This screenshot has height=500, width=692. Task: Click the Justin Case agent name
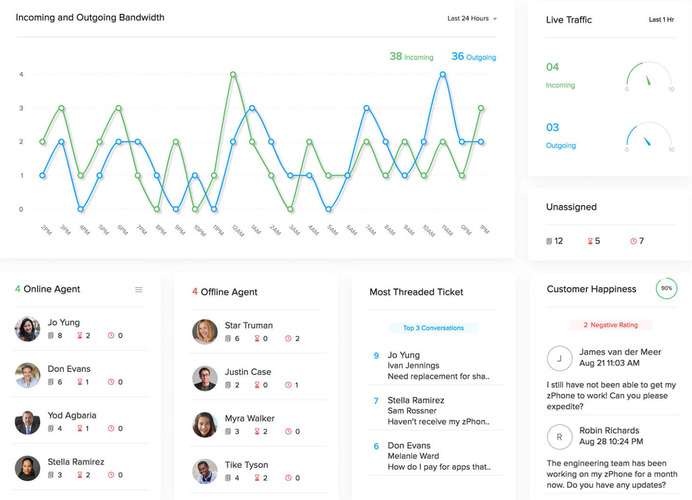pyautogui.click(x=248, y=372)
